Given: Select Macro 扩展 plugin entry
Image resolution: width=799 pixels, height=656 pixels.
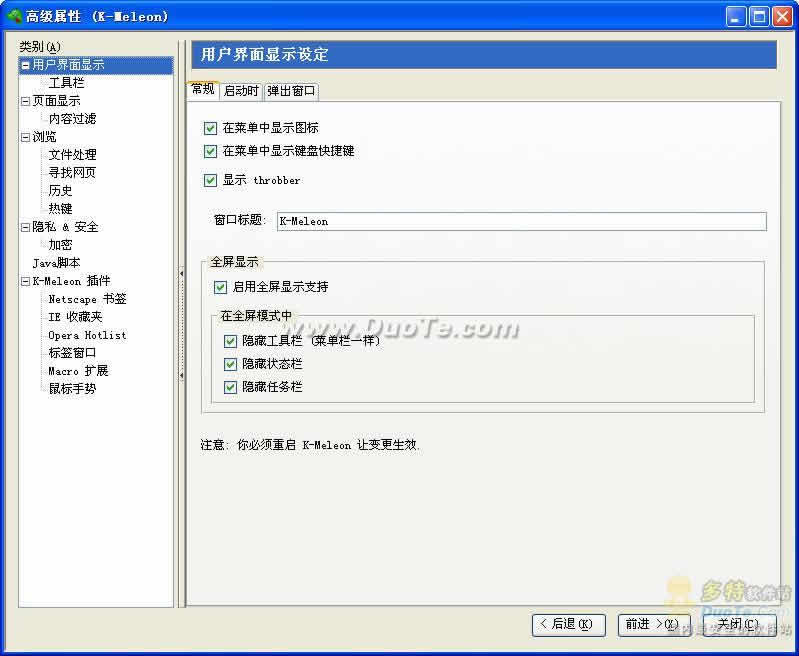Looking at the screenshot, I should (78, 371).
